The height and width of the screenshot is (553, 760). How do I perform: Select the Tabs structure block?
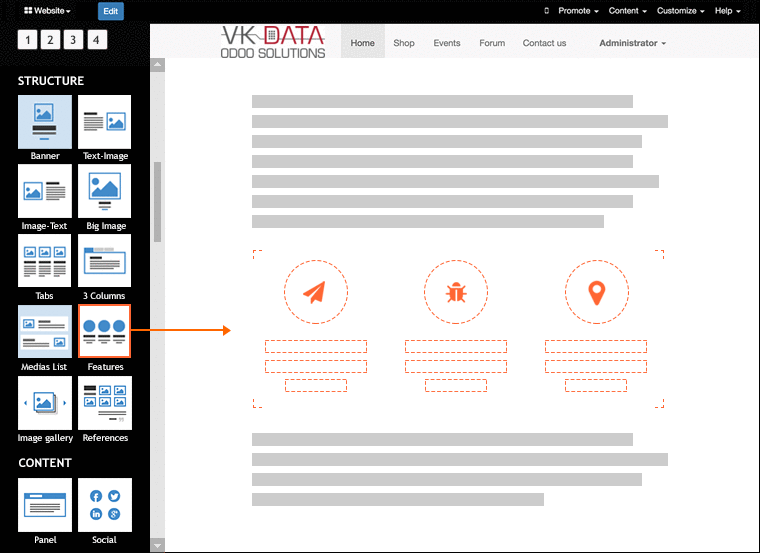tap(45, 261)
